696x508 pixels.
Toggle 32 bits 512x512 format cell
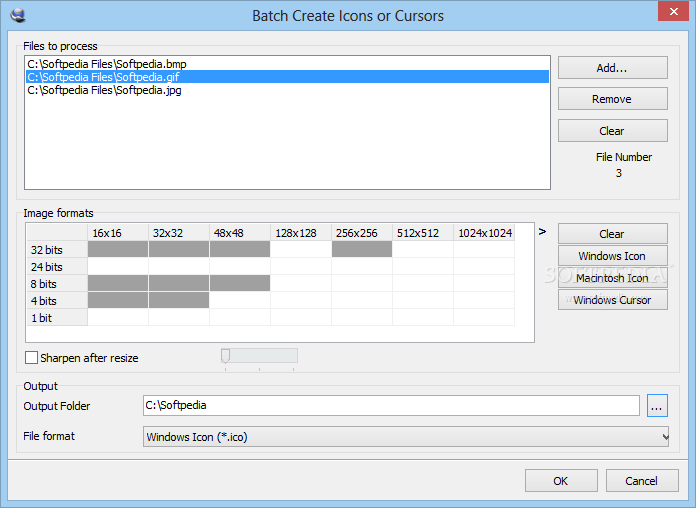(423, 249)
